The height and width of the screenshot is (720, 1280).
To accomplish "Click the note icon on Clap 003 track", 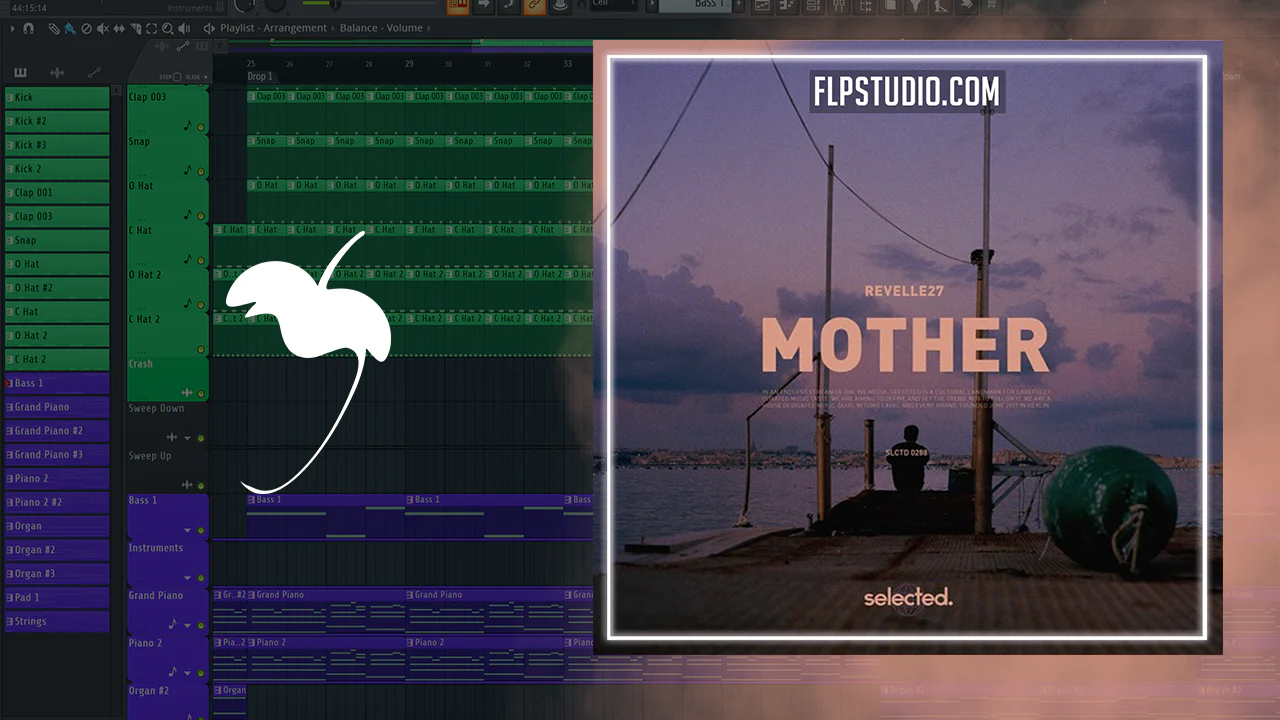I will pyautogui.click(x=188, y=126).
